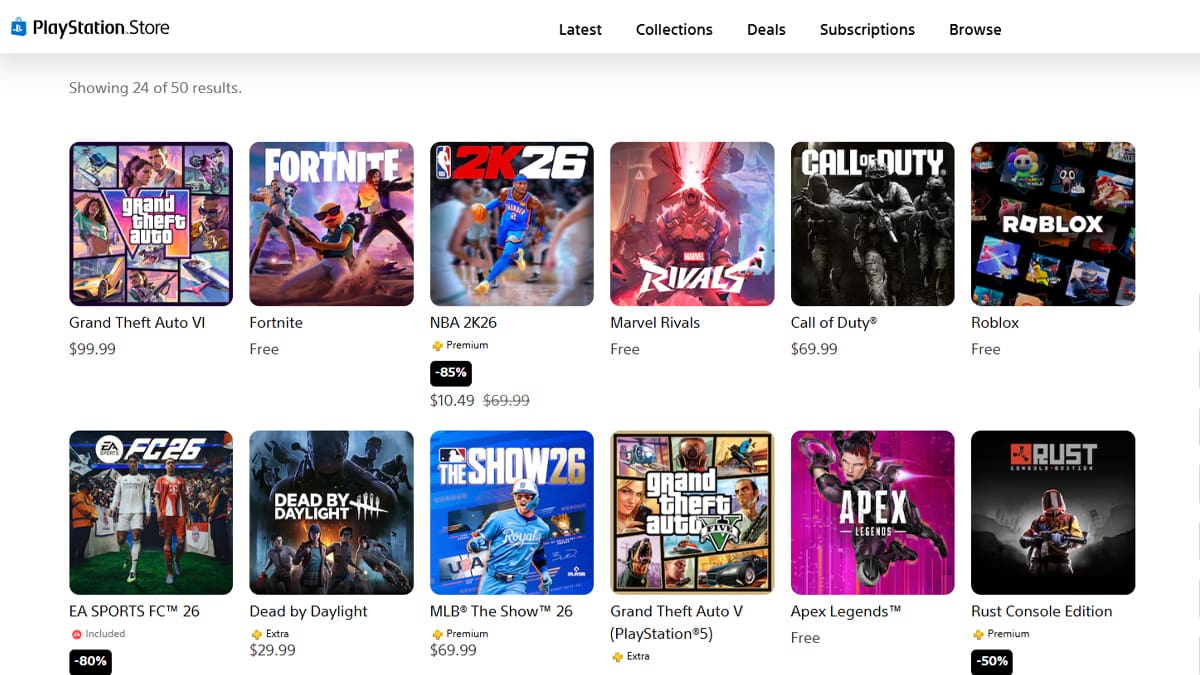
Task: Open the EA SPORTS FC 26 cover
Action: click(x=151, y=513)
